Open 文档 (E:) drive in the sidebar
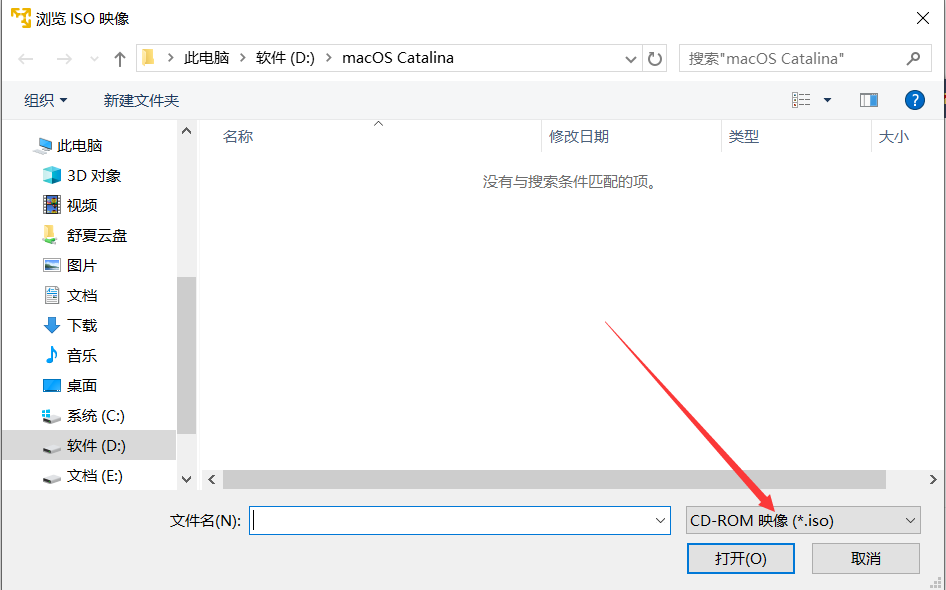 [x=95, y=476]
